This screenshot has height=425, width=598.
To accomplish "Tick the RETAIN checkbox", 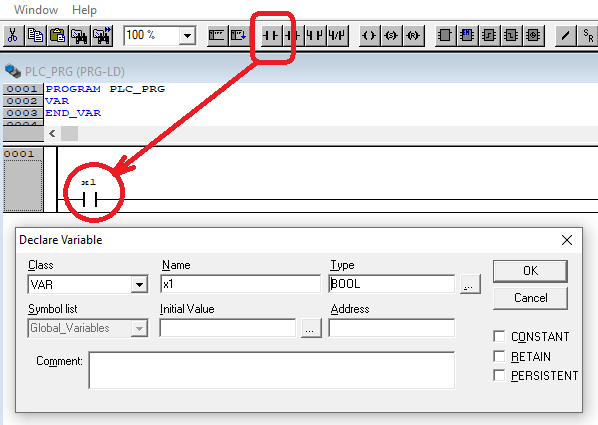I will coord(499,356).
